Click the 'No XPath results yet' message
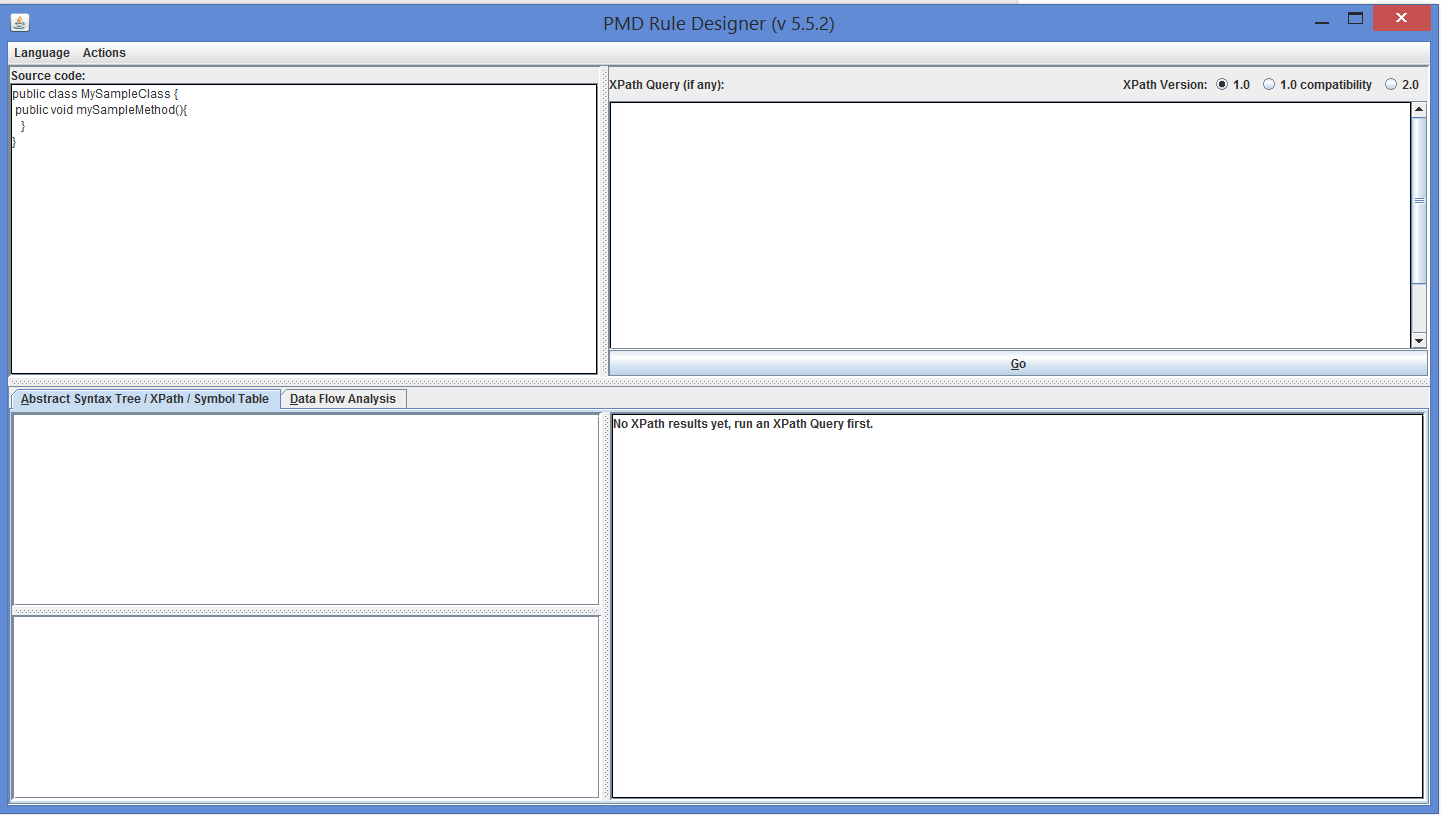 743,424
